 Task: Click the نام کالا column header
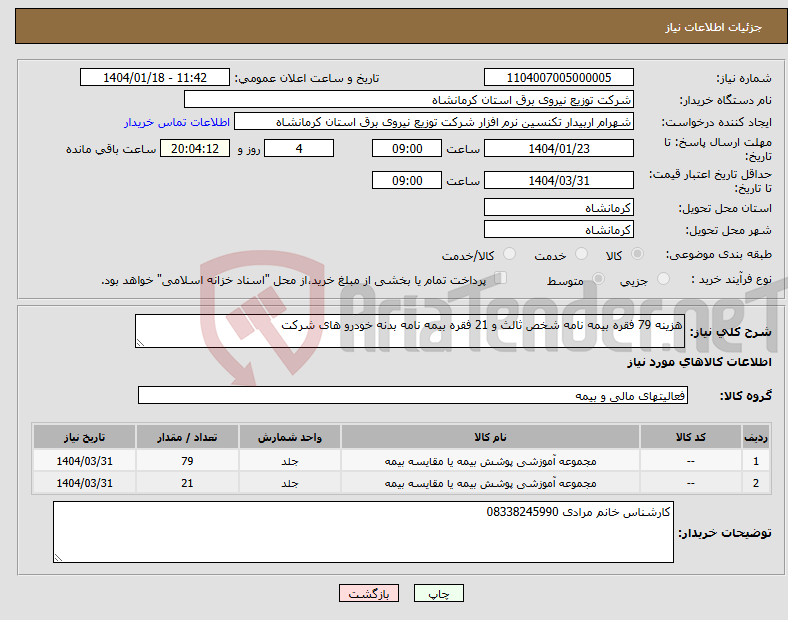(490, 437)
